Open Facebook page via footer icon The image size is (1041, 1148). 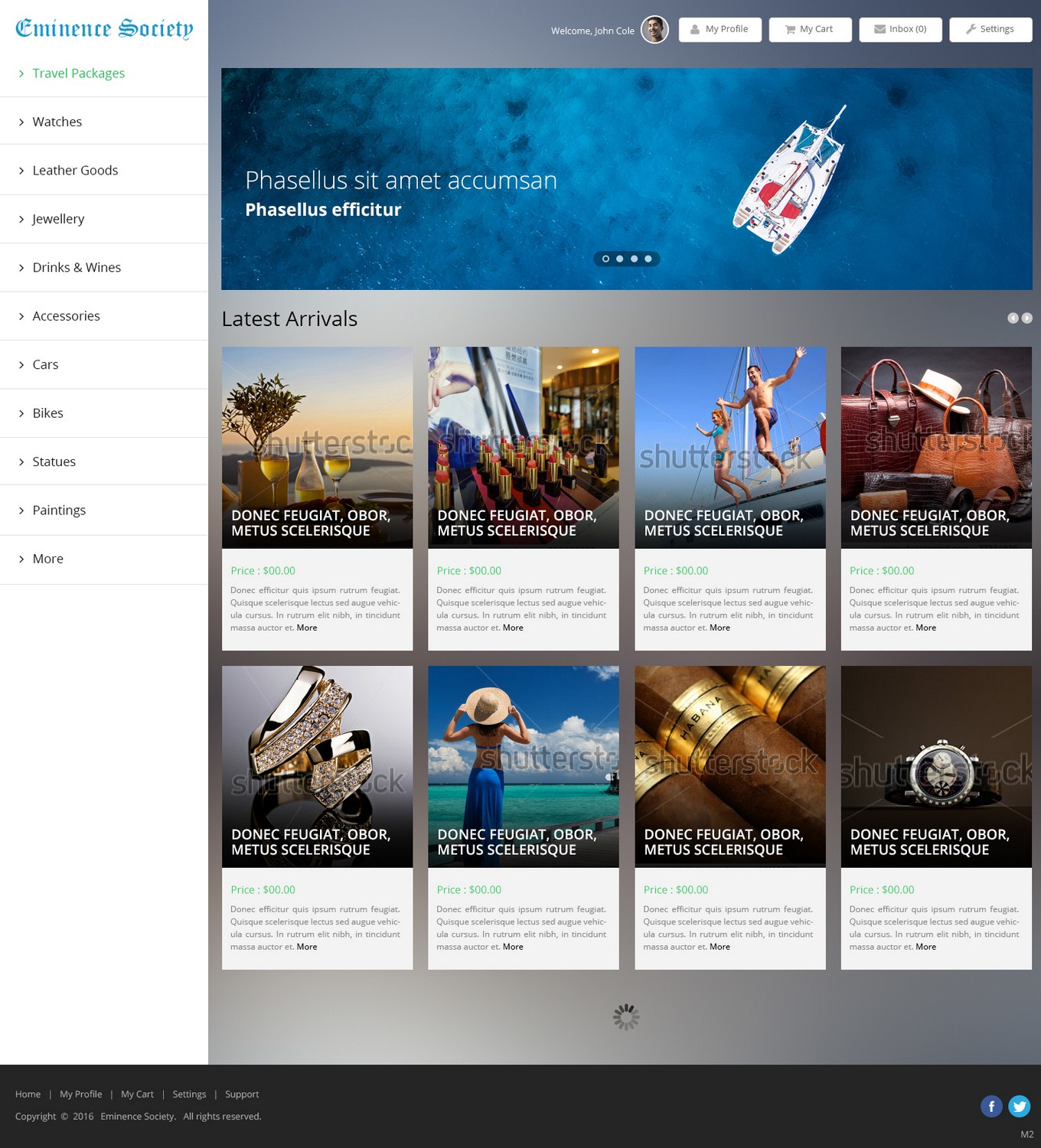tap(991, 1106)
